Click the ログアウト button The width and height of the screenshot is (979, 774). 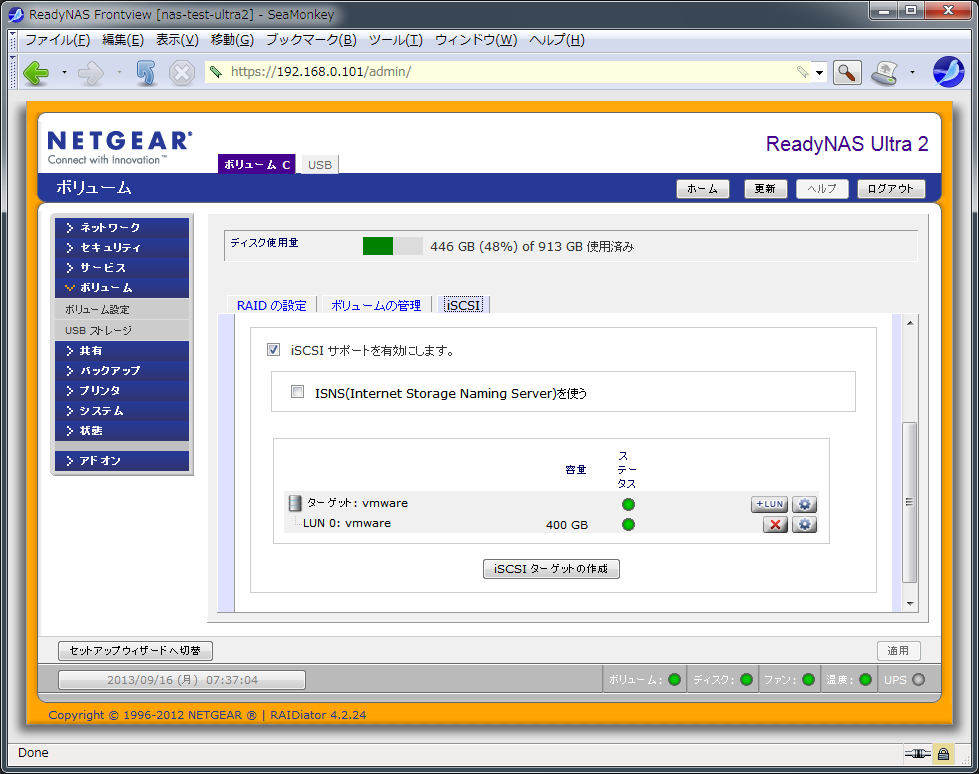[x=890, y=189]
